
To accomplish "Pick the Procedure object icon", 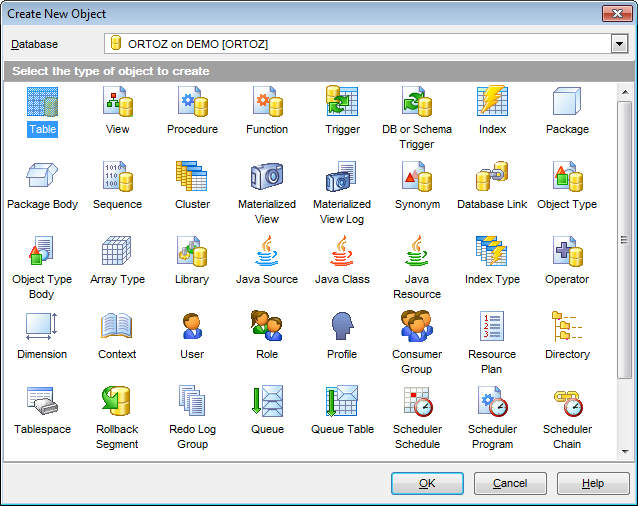I will [x=192, y=102].
